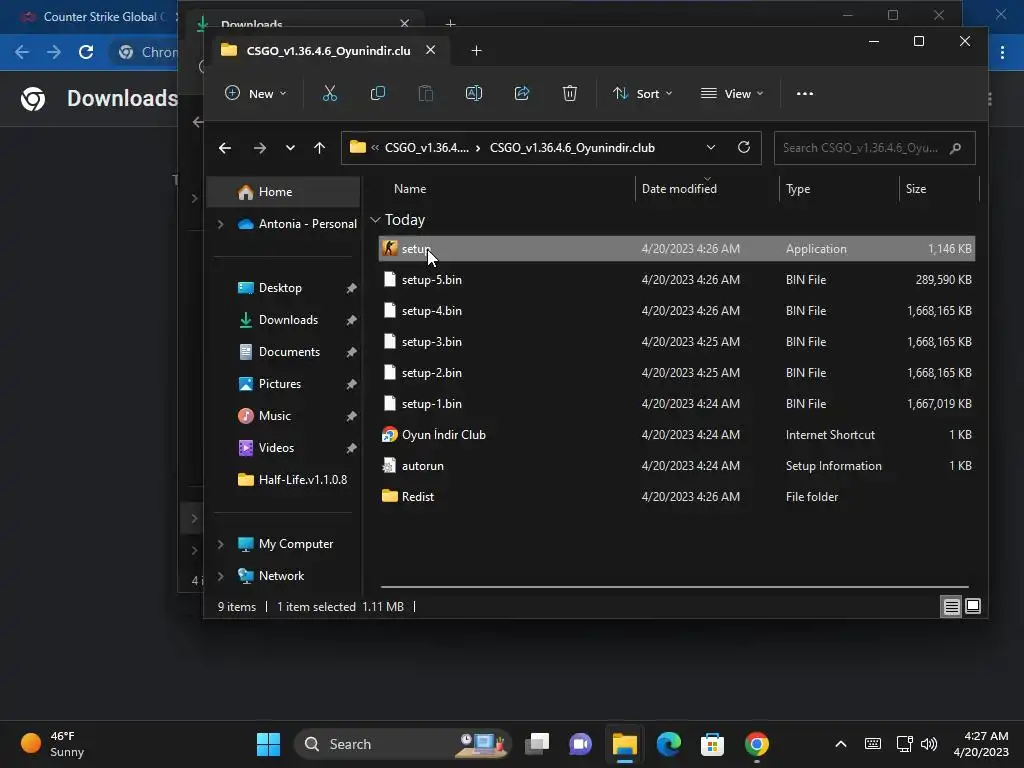Collapse the Today group
The height and width of the screenshot is (768, 1024).
point(376,220)
